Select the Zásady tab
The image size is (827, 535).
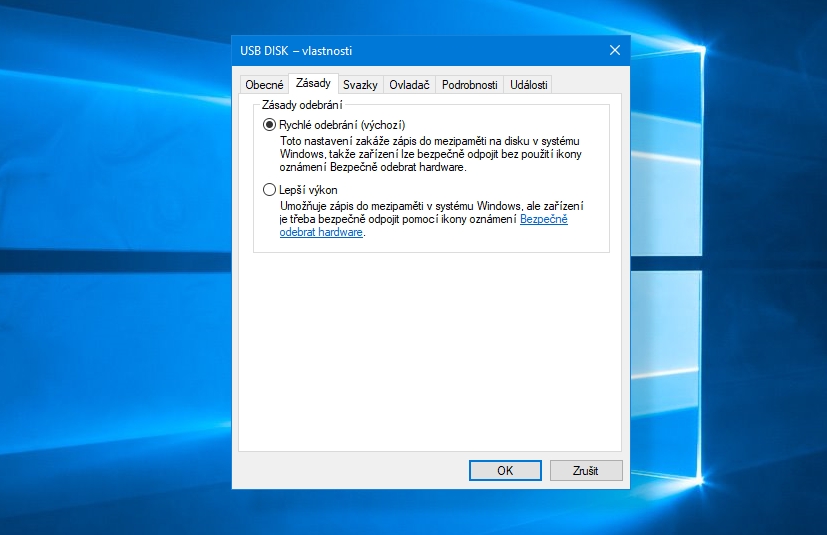click(x=312, y=84)
